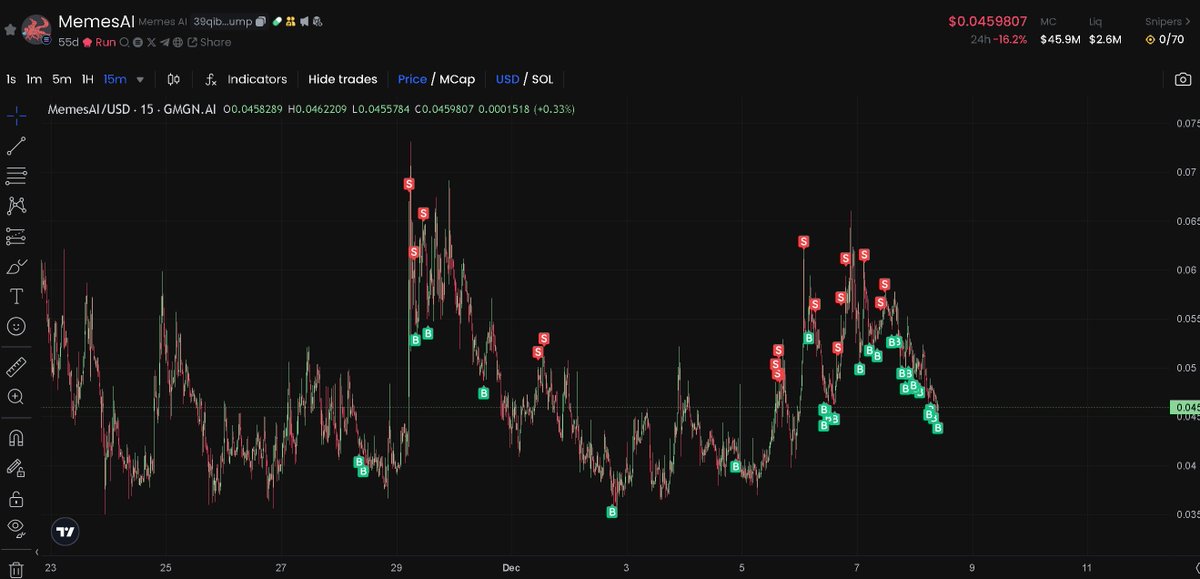Open the token's website globe icon
1200x579 pixels.
(x=178, y=42)
